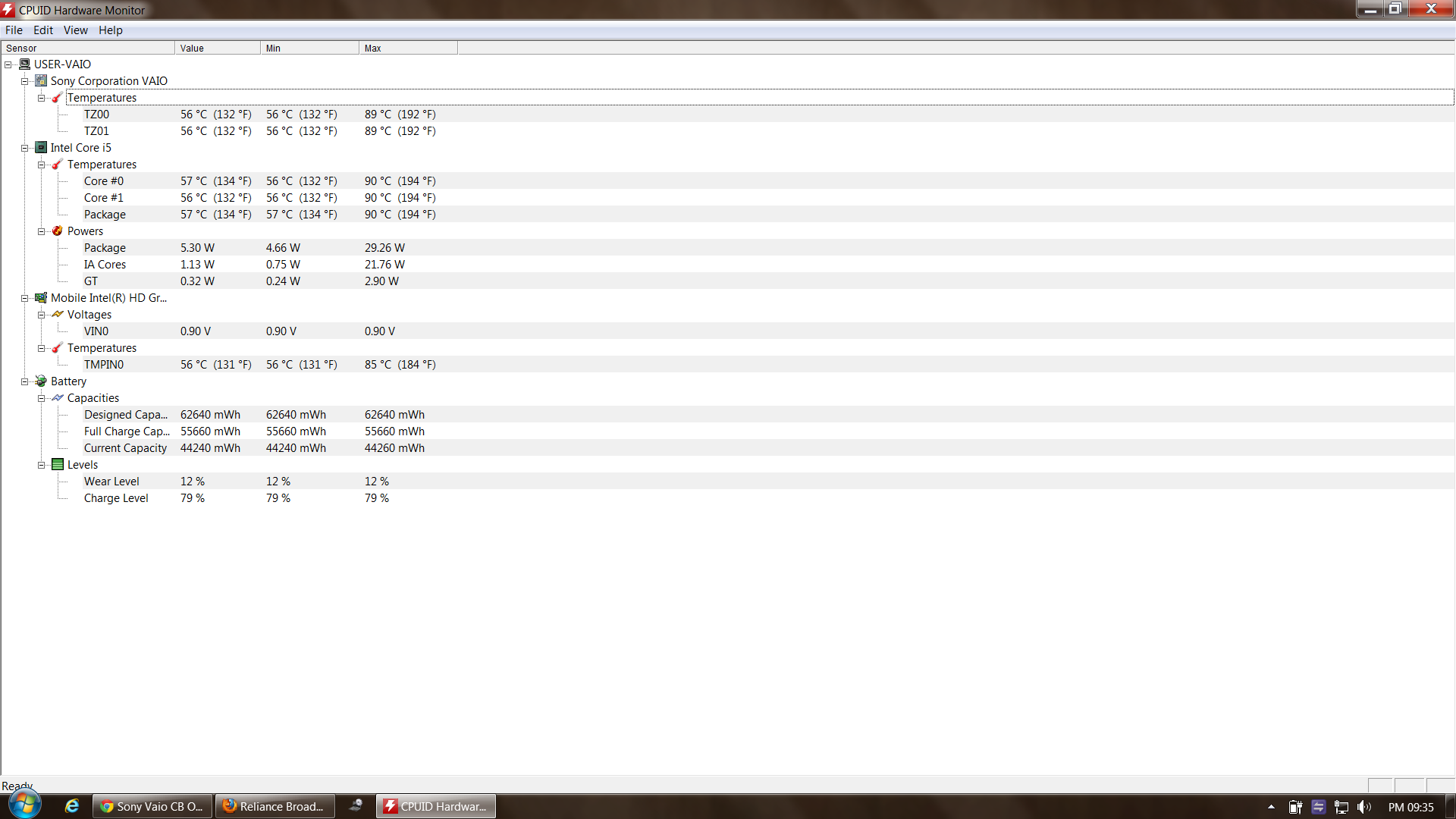
Task: Collapse Temperatures under Sony Corporation VAIO
Action: (42, 98)
